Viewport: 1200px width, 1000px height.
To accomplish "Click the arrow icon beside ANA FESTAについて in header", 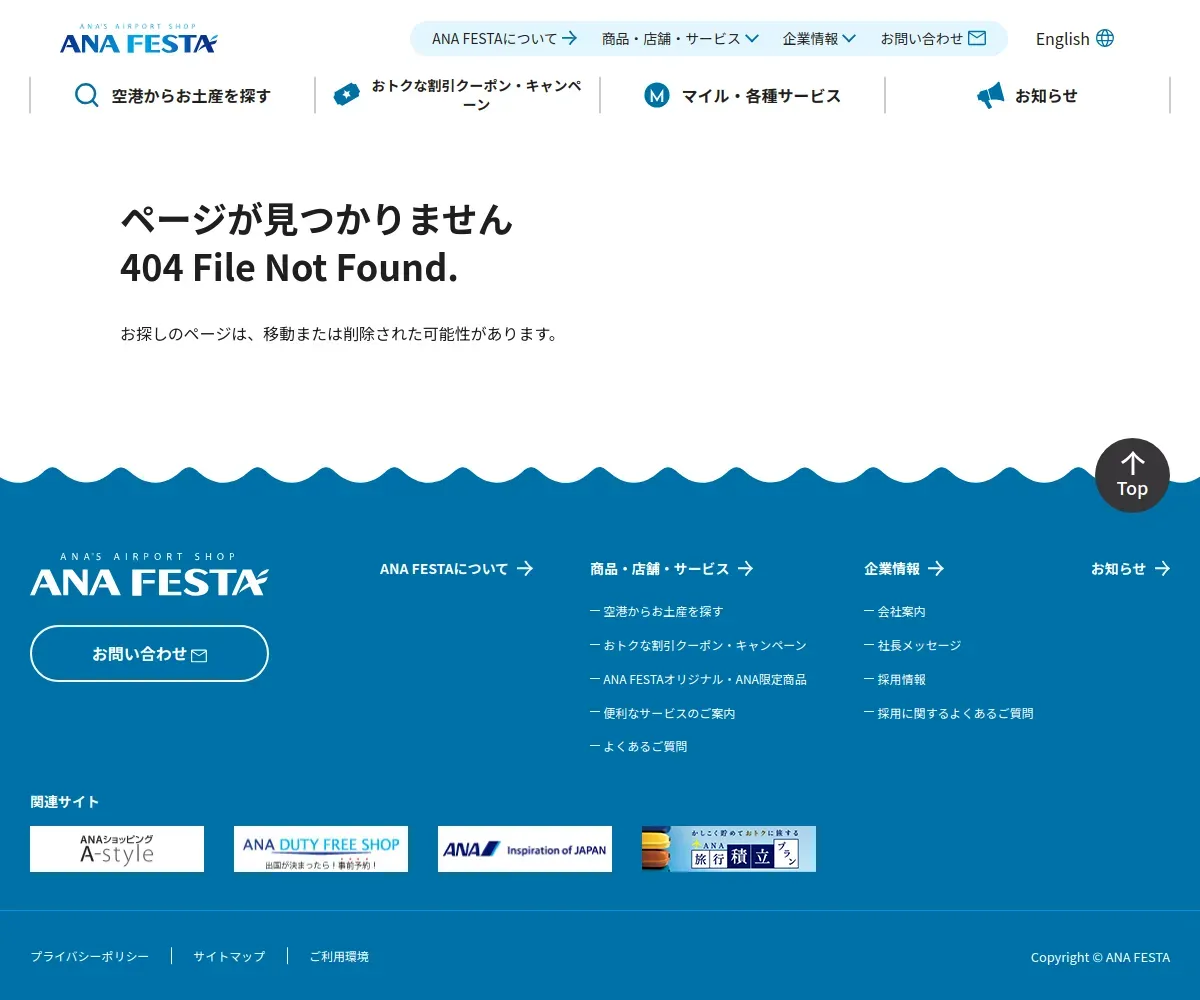I will pyautogui.click(x=569, y=38).
